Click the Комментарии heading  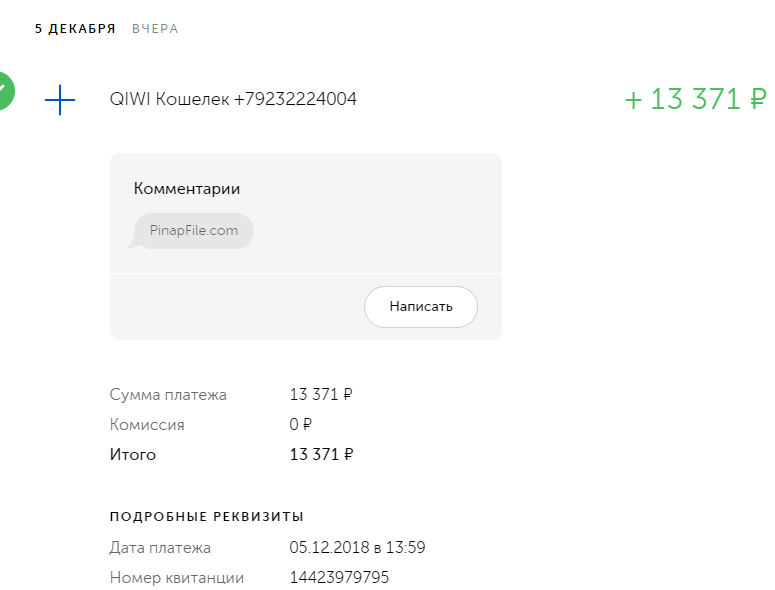click(x=187, y=188)
